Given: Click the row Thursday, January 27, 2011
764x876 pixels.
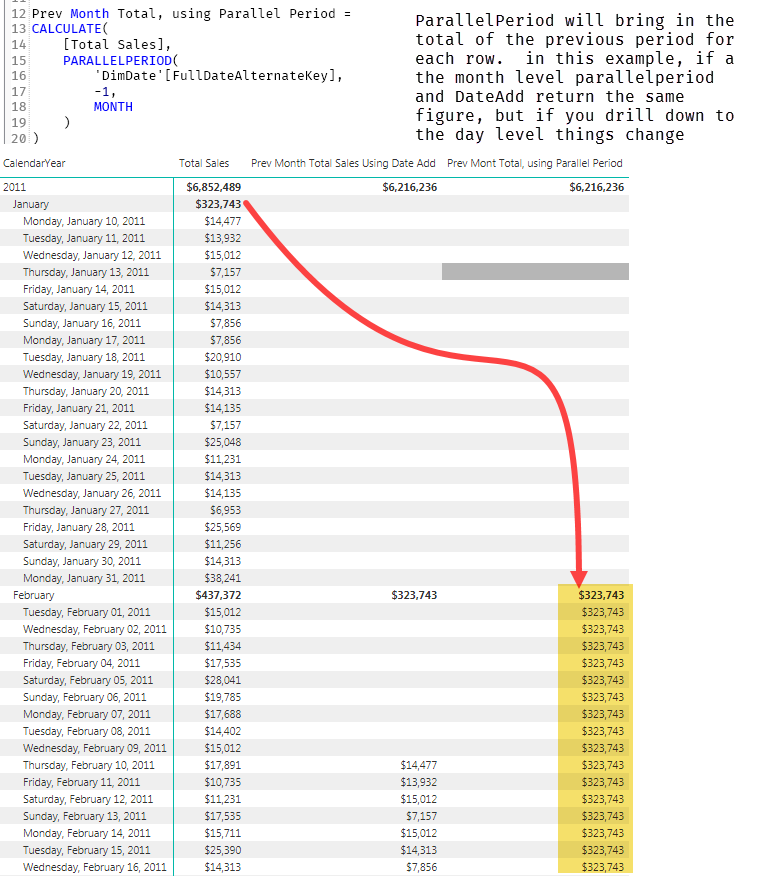Looking at the screenshot, I should click(314, 510).
